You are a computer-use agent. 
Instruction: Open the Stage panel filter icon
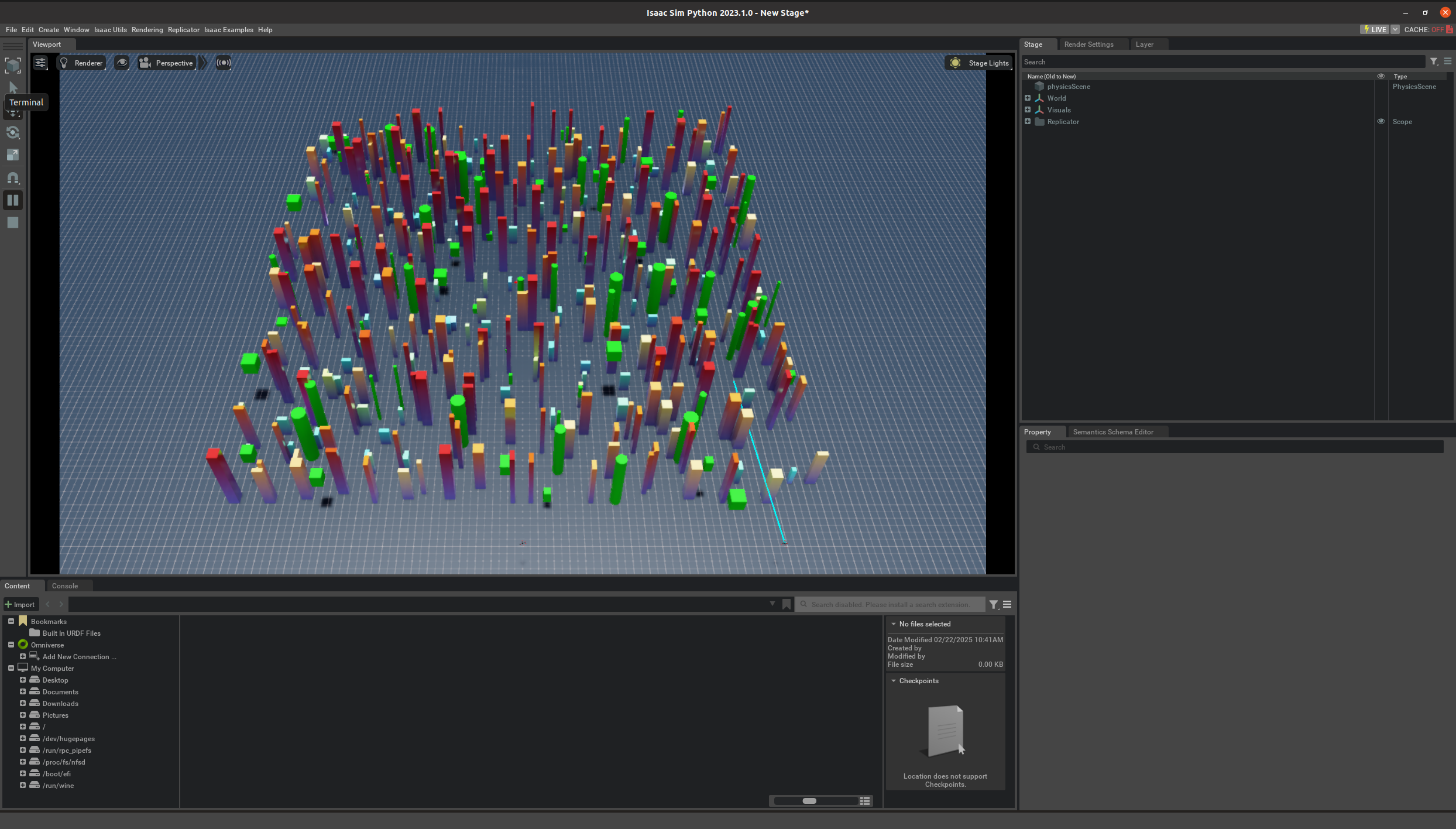tap(1434, 61)
